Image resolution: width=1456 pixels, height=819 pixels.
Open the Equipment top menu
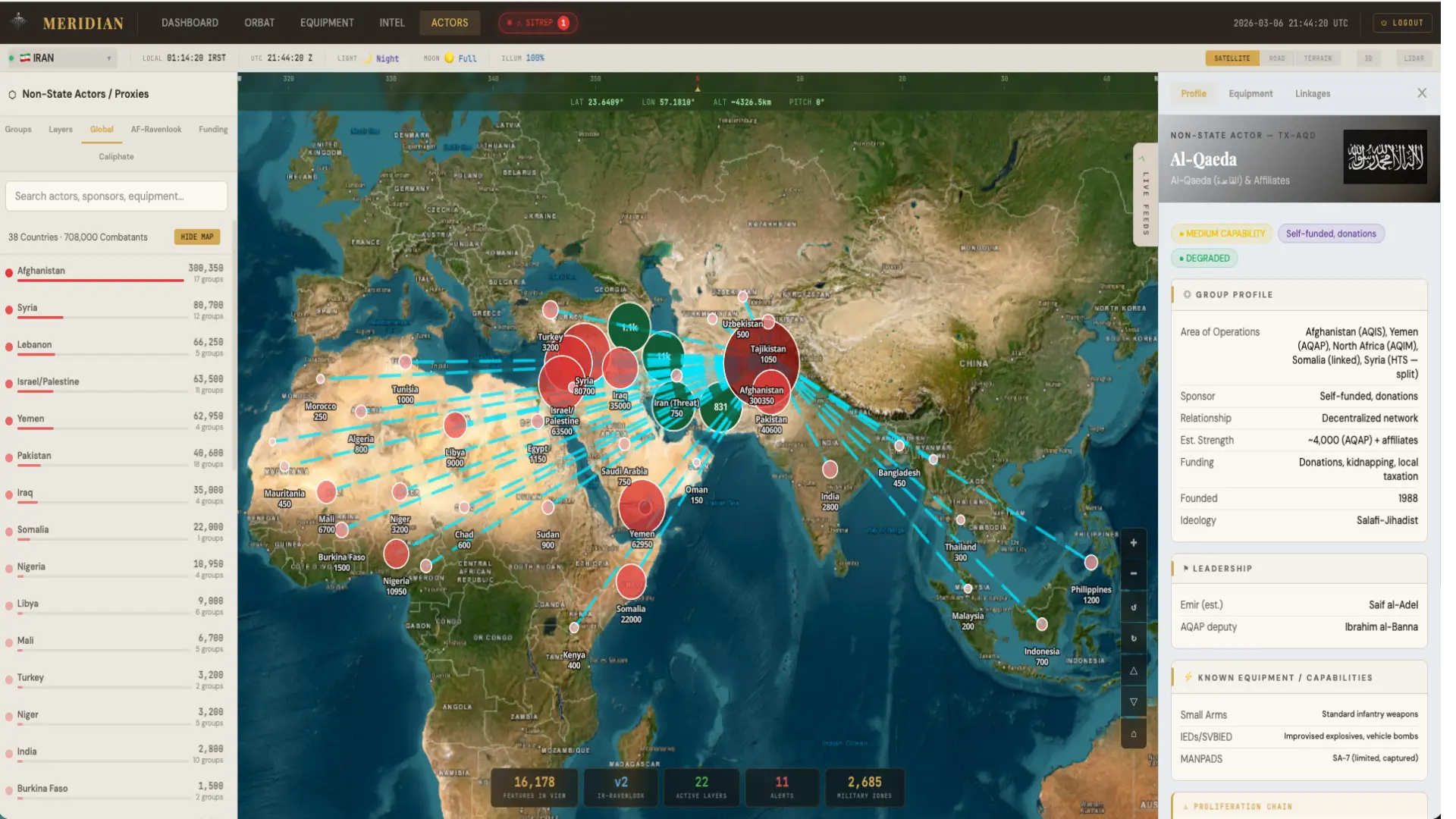tap(327, 23)
